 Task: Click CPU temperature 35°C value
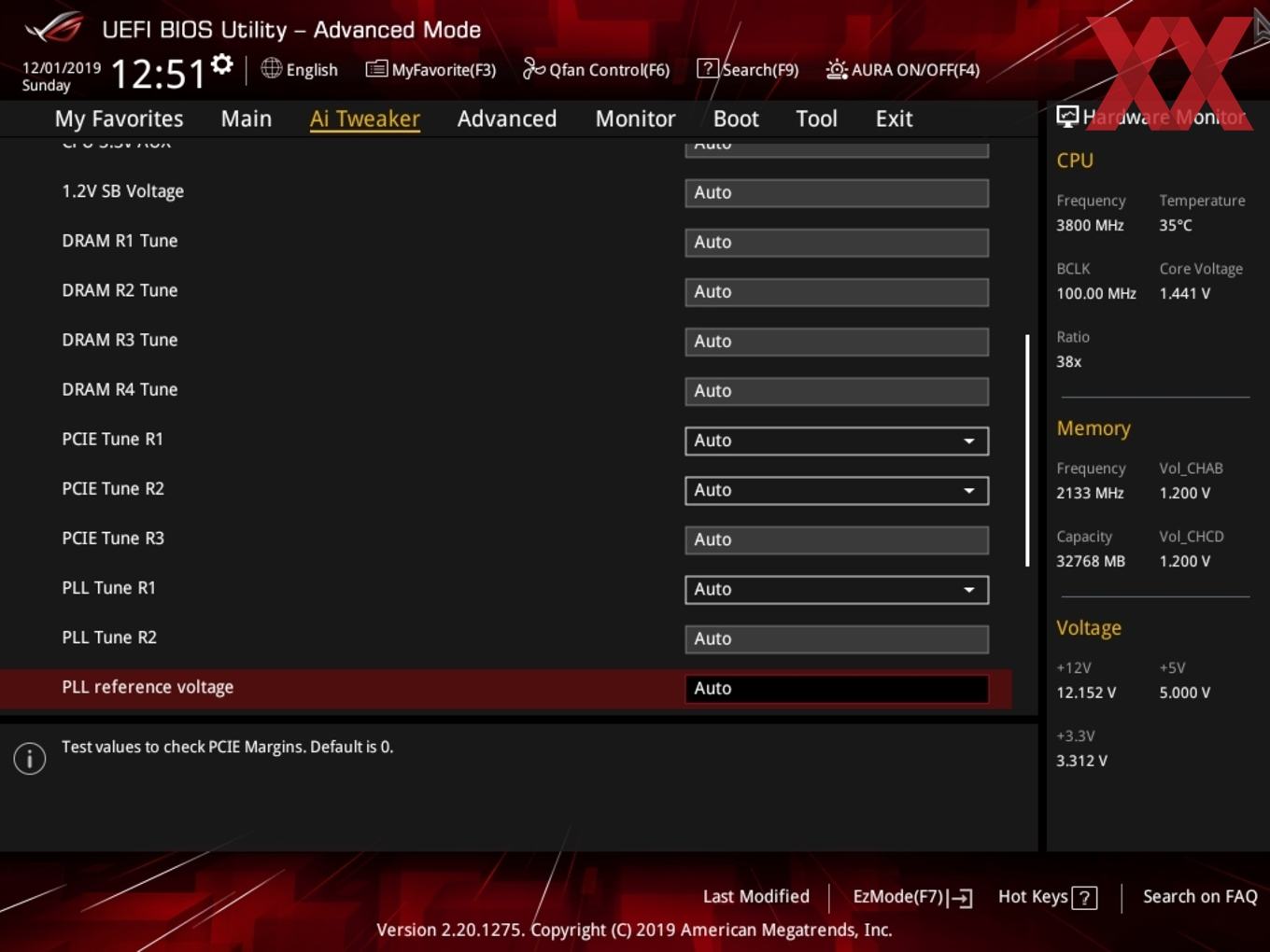tap(1176, 225)
